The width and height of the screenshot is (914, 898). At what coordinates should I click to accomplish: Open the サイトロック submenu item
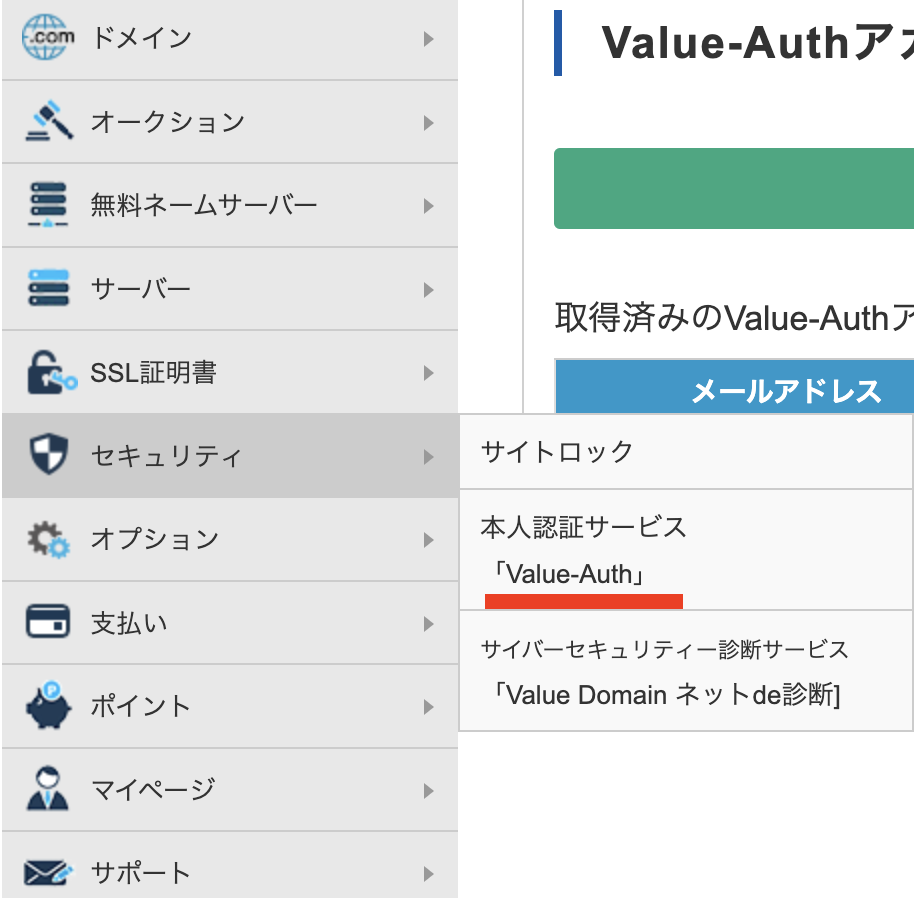[x=557, y=452]
